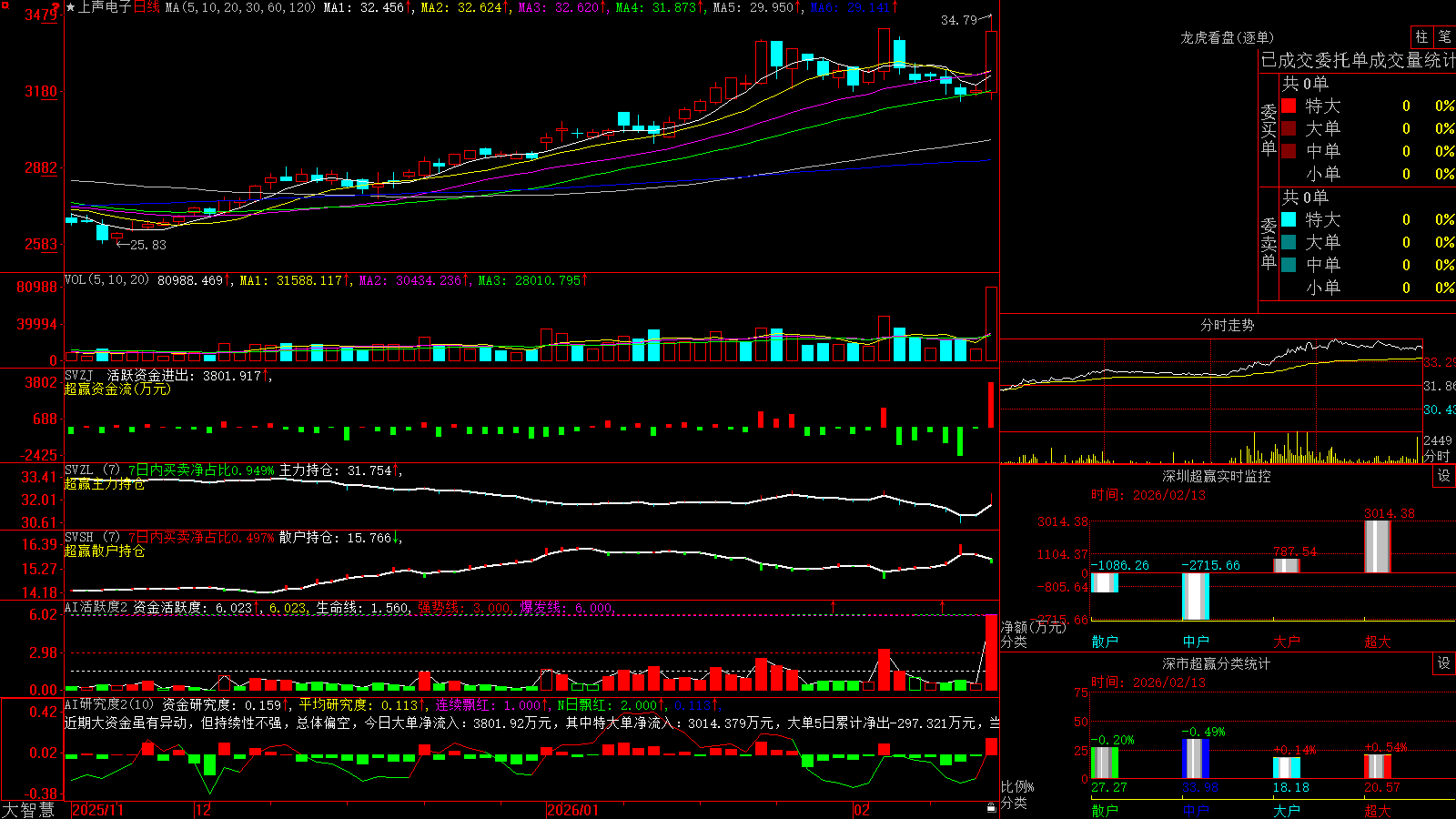The image size is (1456, 819).
Task: Click the 34.79 high price label
Action: [x=958, y=20]
